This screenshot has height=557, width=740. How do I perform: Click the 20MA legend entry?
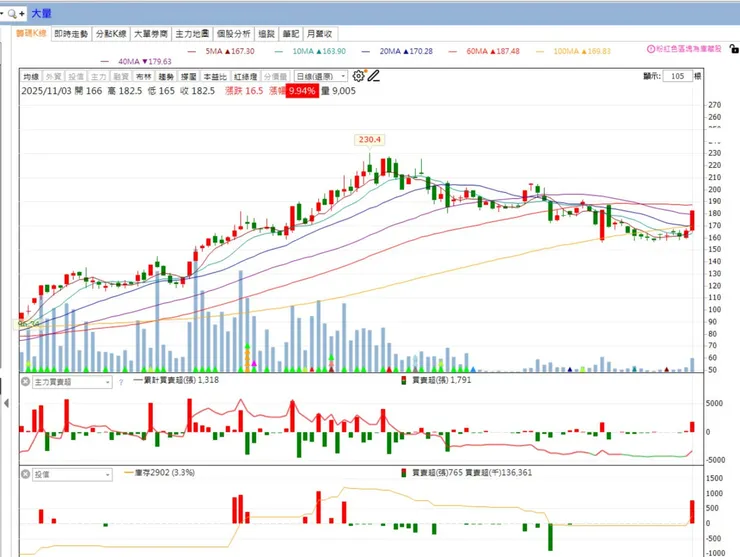pos(397,51)
